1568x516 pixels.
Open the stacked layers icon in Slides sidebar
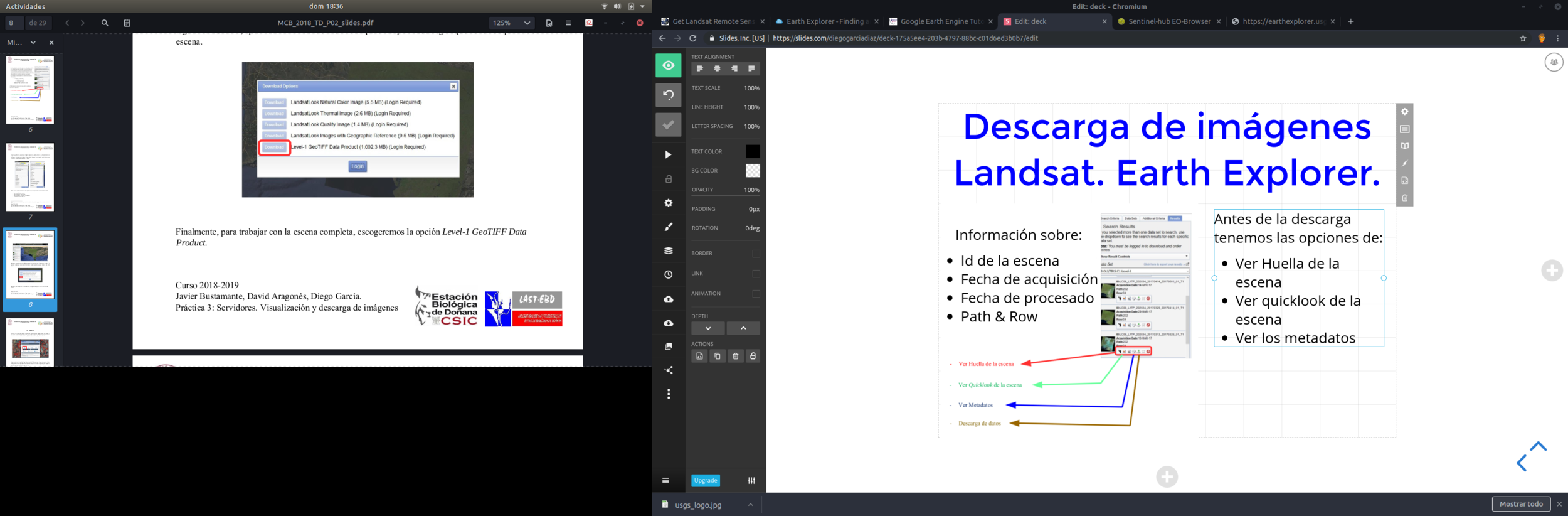coord(668,250)
